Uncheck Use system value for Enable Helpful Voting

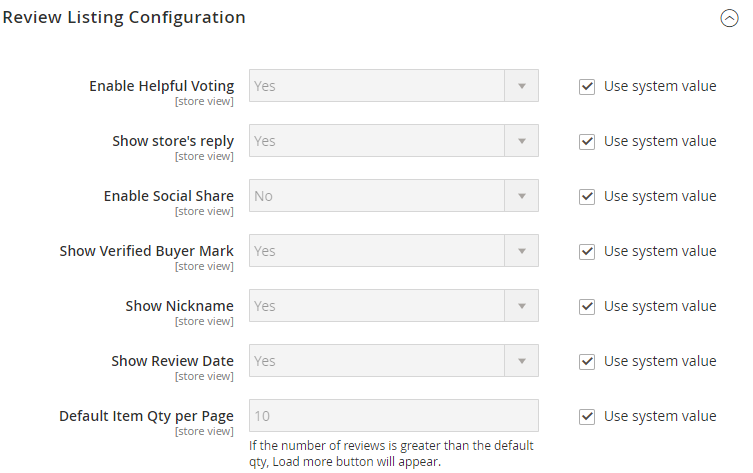tap(587, 86)
